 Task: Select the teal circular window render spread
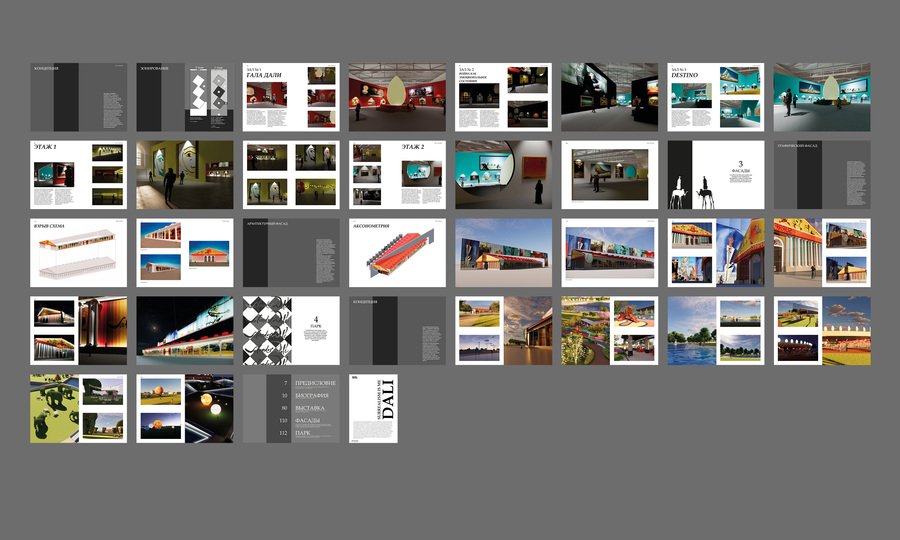(503, 175)
